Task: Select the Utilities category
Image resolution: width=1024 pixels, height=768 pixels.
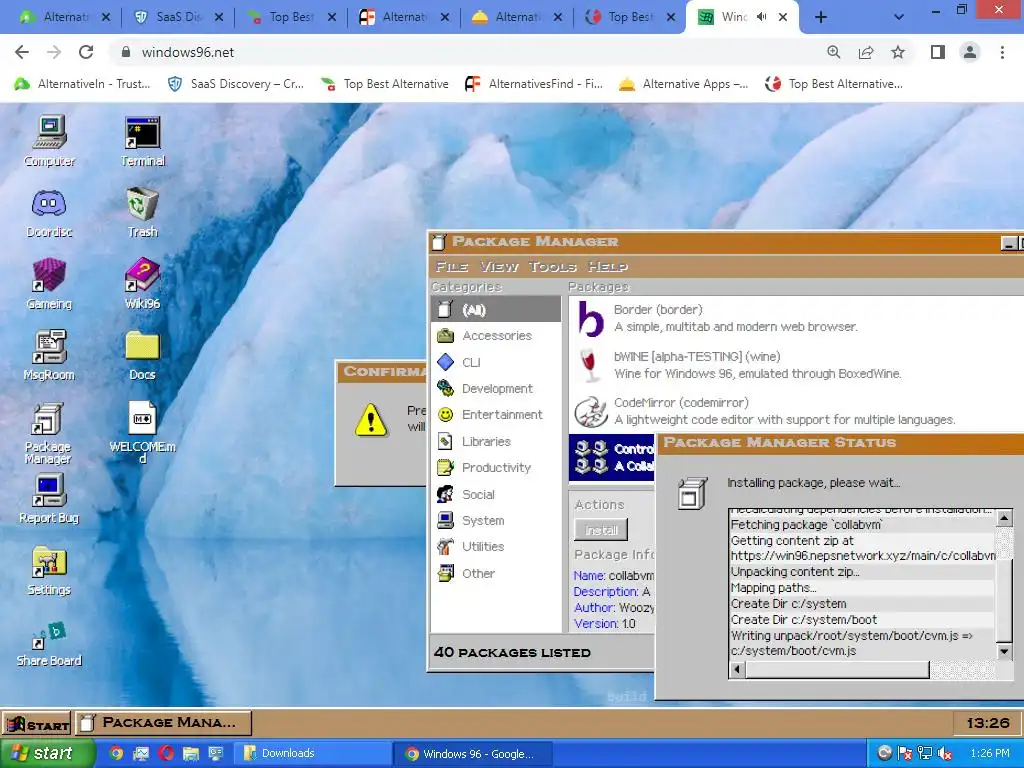Action: 496,547
